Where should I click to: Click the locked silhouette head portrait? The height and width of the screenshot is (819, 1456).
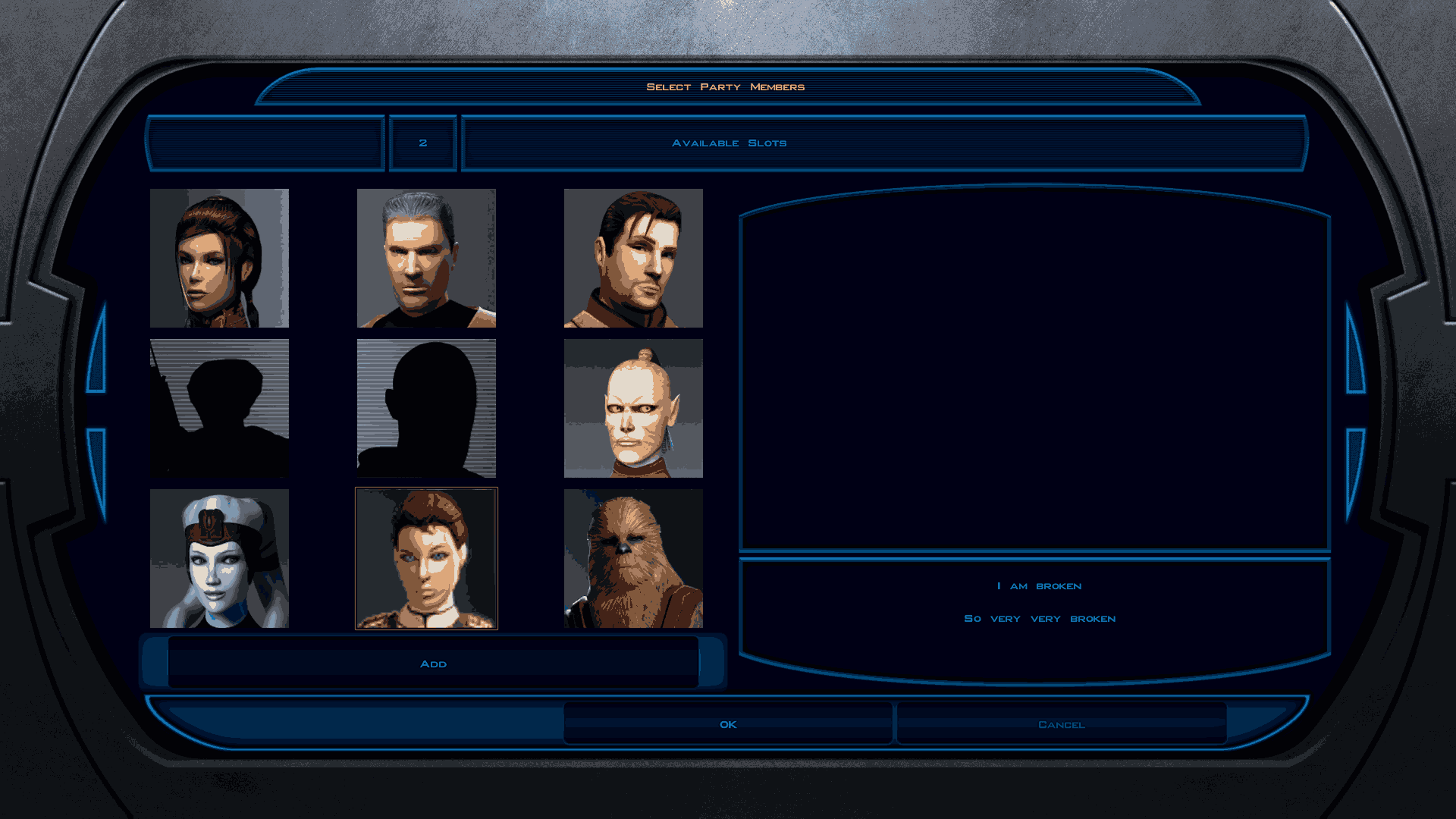pyautogui.click(x=426, y=408)
